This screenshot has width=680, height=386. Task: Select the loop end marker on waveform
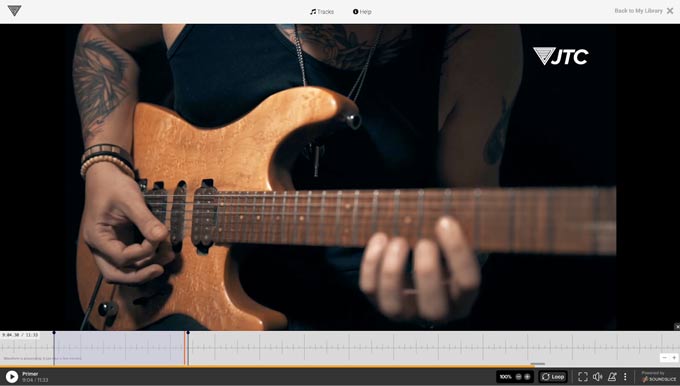pos(188,333)
